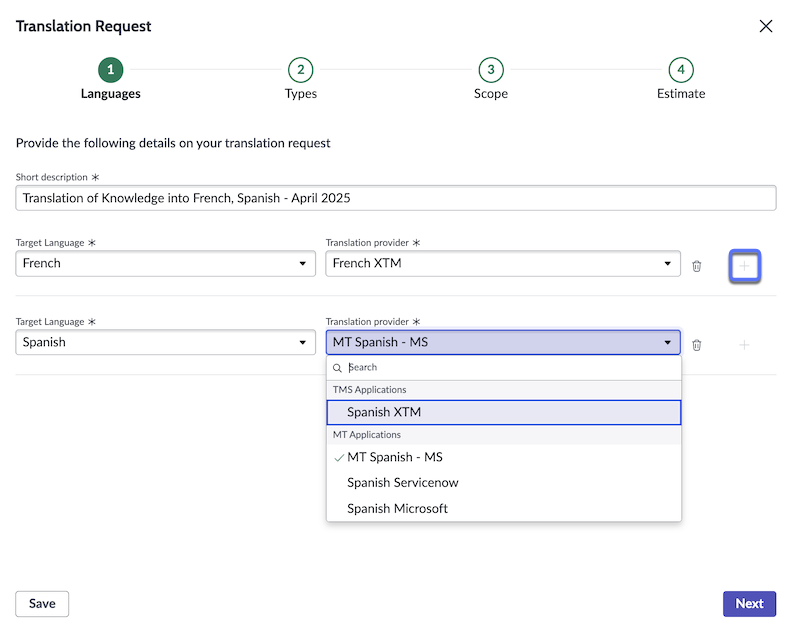Open the French XTM provider dropdown
Image resolution: width=791 pixels, height=627 pixels.
click(503, 263)
